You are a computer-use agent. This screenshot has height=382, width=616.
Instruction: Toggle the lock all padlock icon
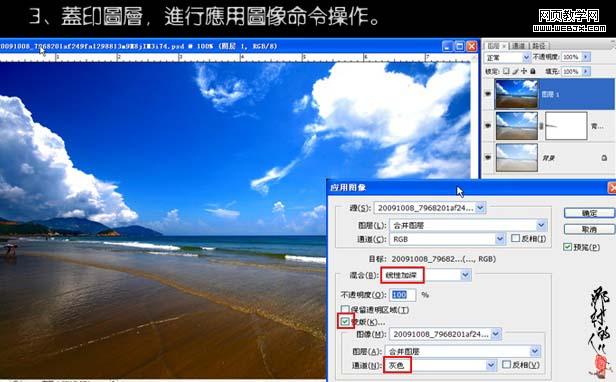tap(533, 71)
